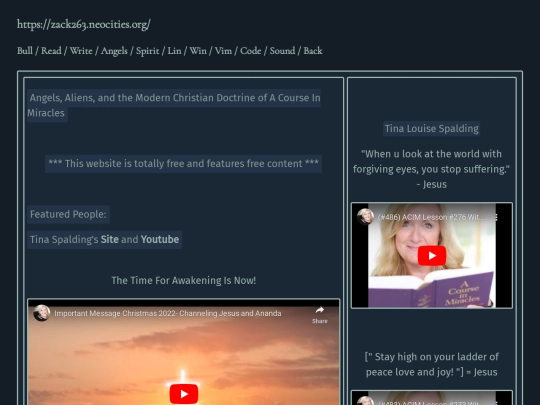Go to the Lin page link
The height and width of the screenshot is (405, 540).
pos(174,51)
